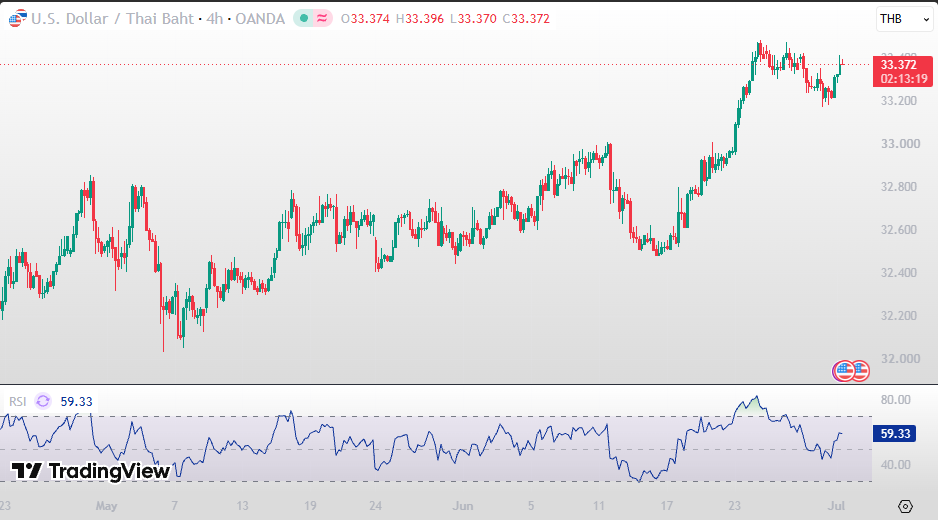The image size is (938, 520).
Task: Open chart settings gear icon
Action: coord(905,506)
